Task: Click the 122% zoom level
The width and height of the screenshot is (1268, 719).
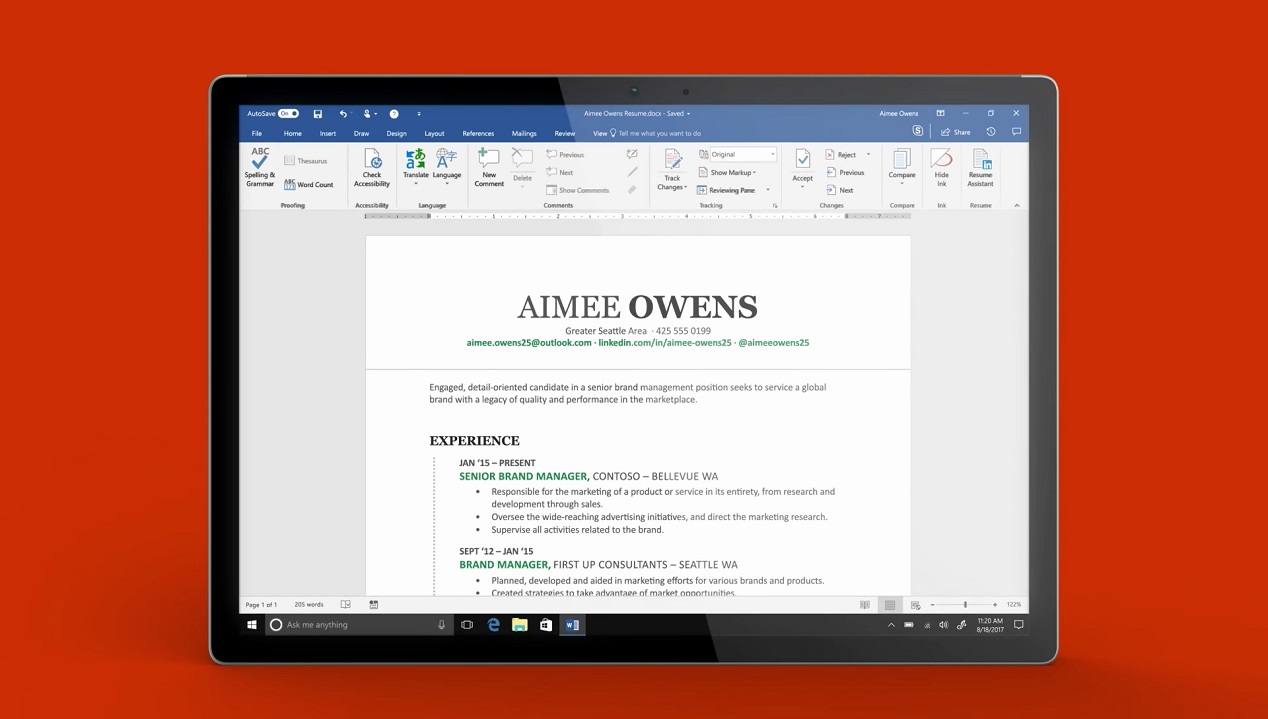Action: [1014, 605]
